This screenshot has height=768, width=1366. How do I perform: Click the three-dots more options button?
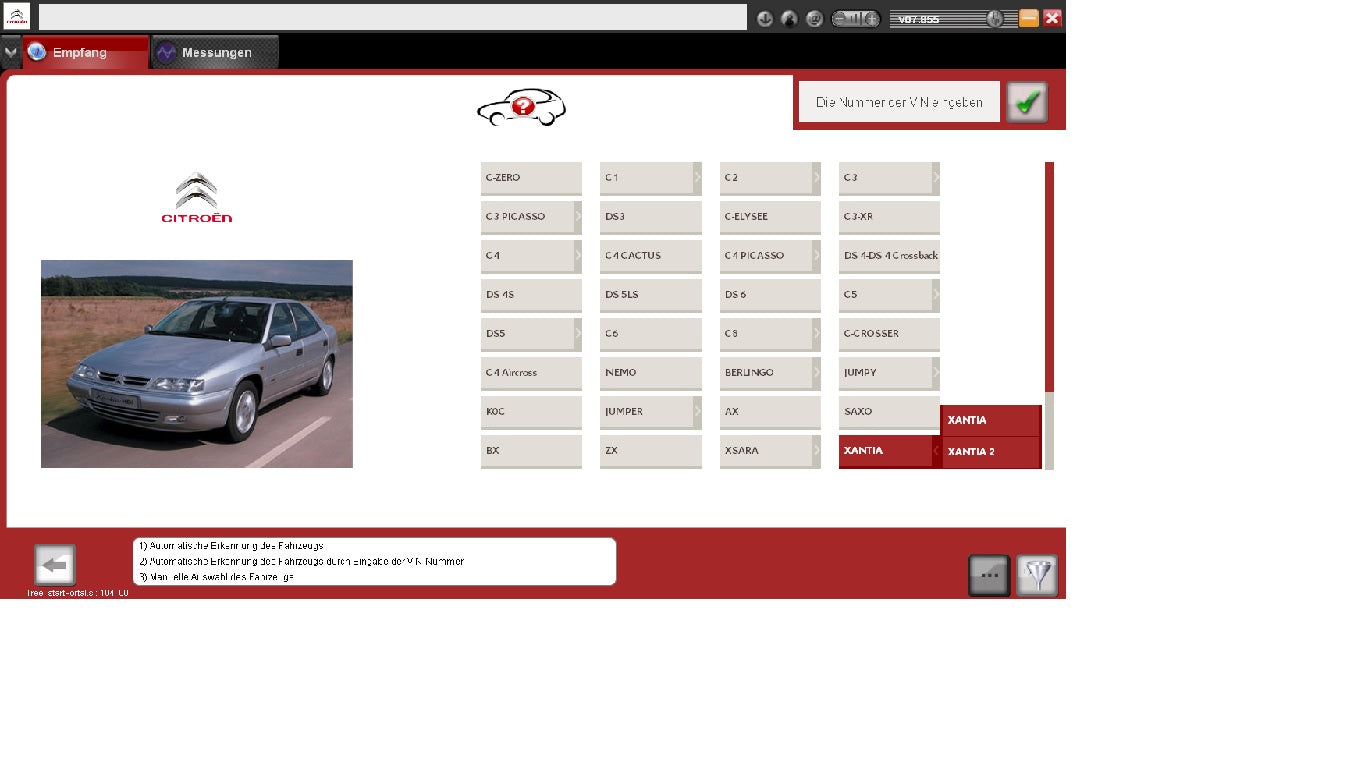pyautogui.click(x=989, y=576)
